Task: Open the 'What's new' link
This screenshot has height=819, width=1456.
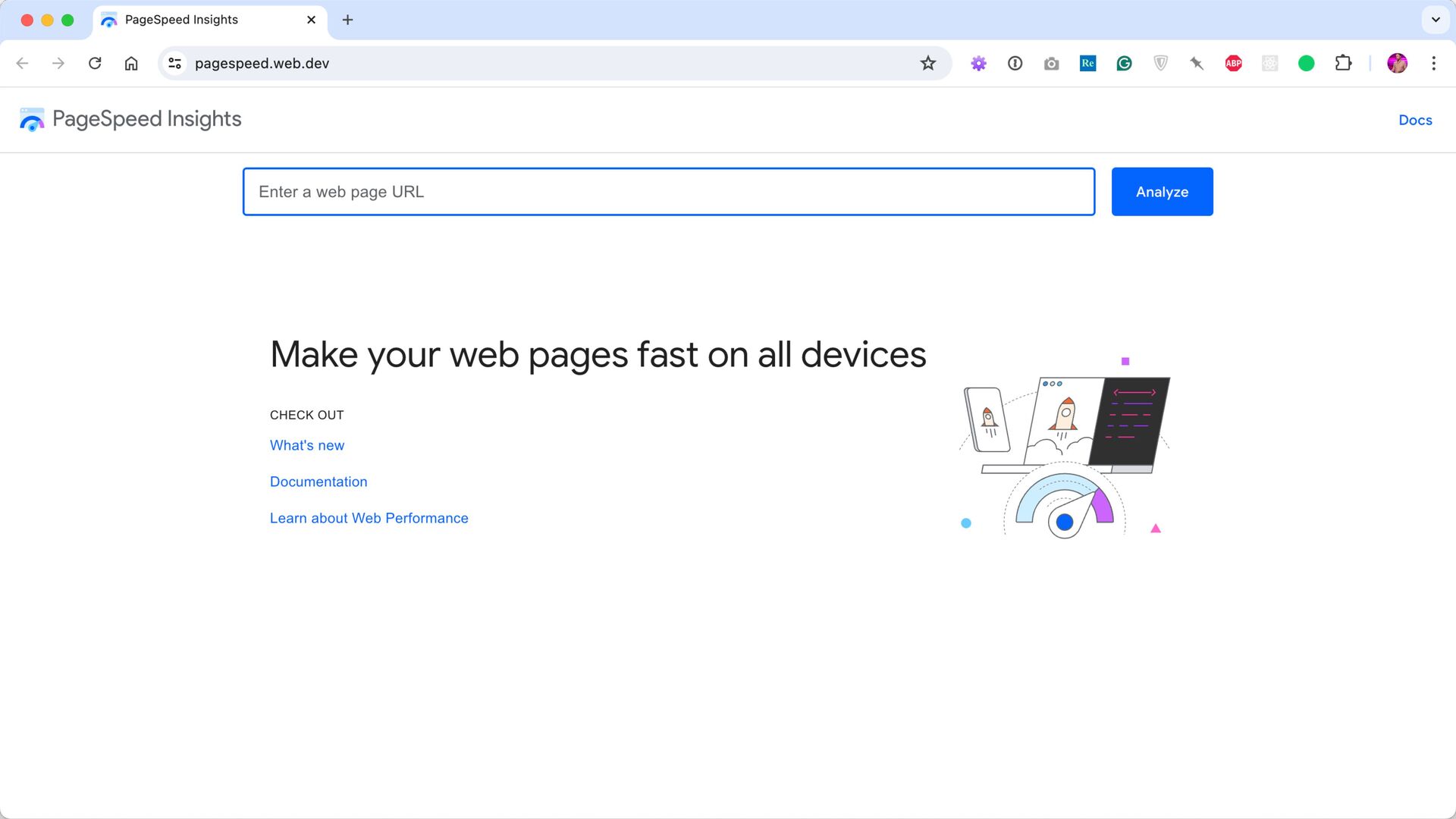Action: tap(307, 445)
